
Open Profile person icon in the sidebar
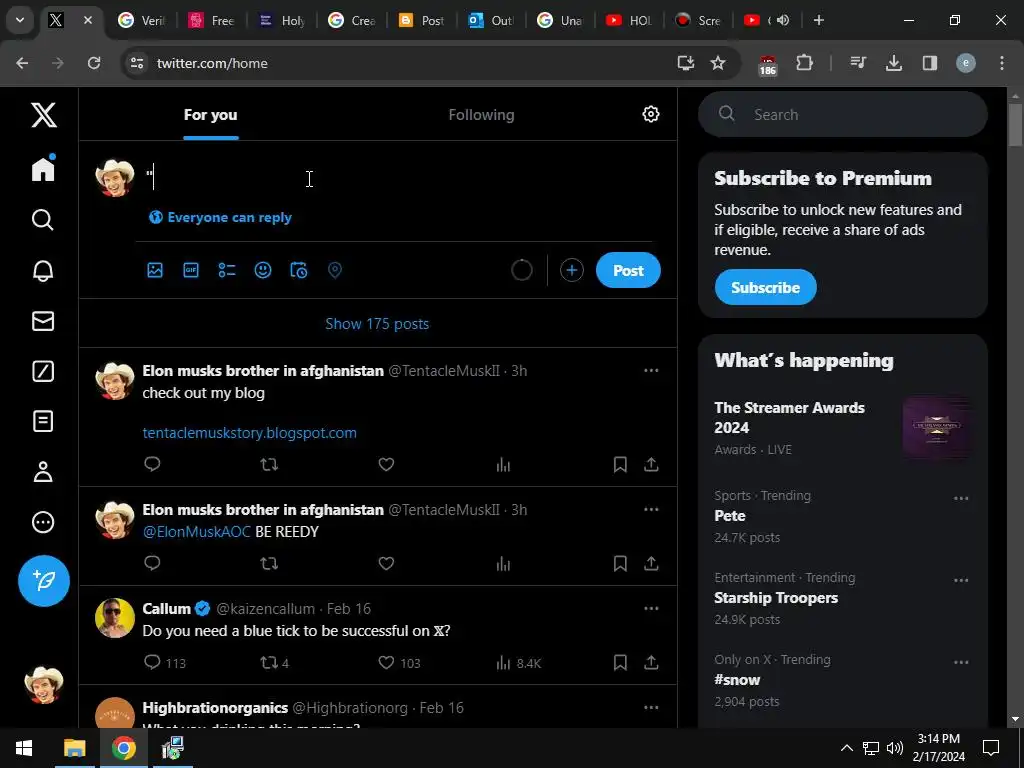[x=43, y=472]
